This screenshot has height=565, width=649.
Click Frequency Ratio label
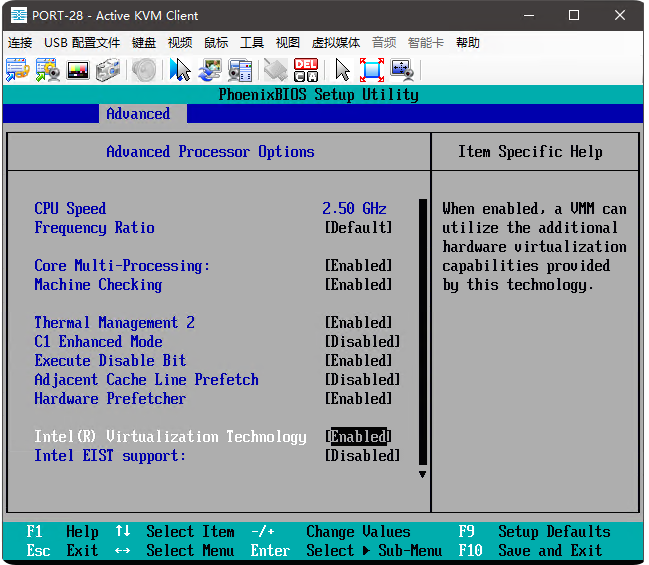[94, 228]
